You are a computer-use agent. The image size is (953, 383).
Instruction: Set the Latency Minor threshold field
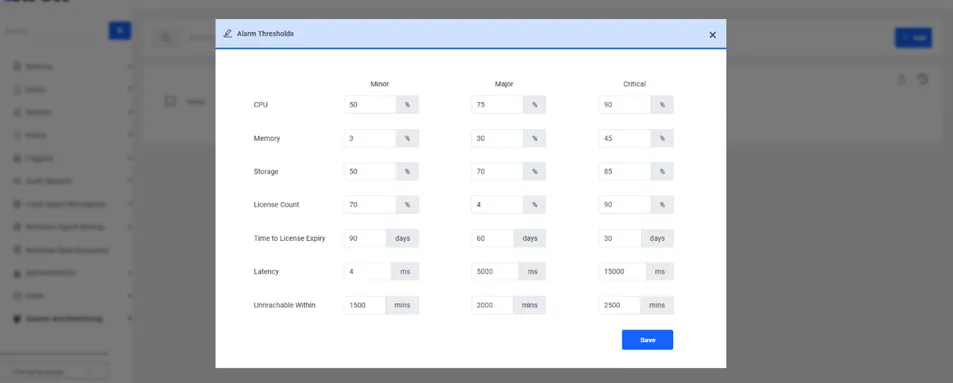368,271
